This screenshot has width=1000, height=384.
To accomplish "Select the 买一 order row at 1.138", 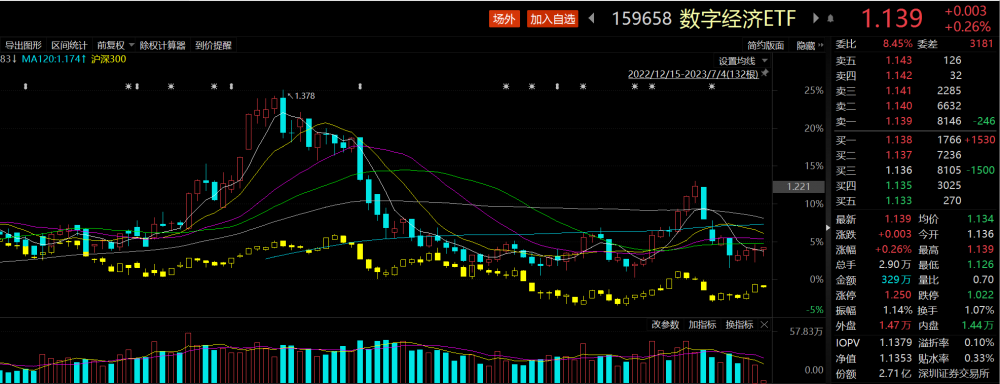I will [916, 140].
